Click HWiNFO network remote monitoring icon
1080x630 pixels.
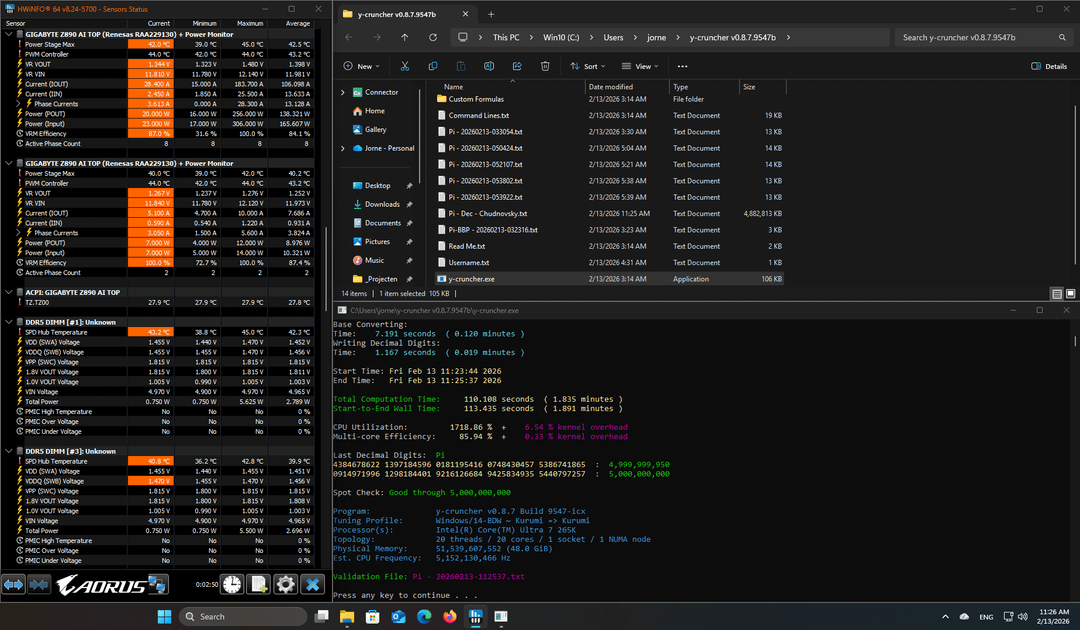point(158,584)
